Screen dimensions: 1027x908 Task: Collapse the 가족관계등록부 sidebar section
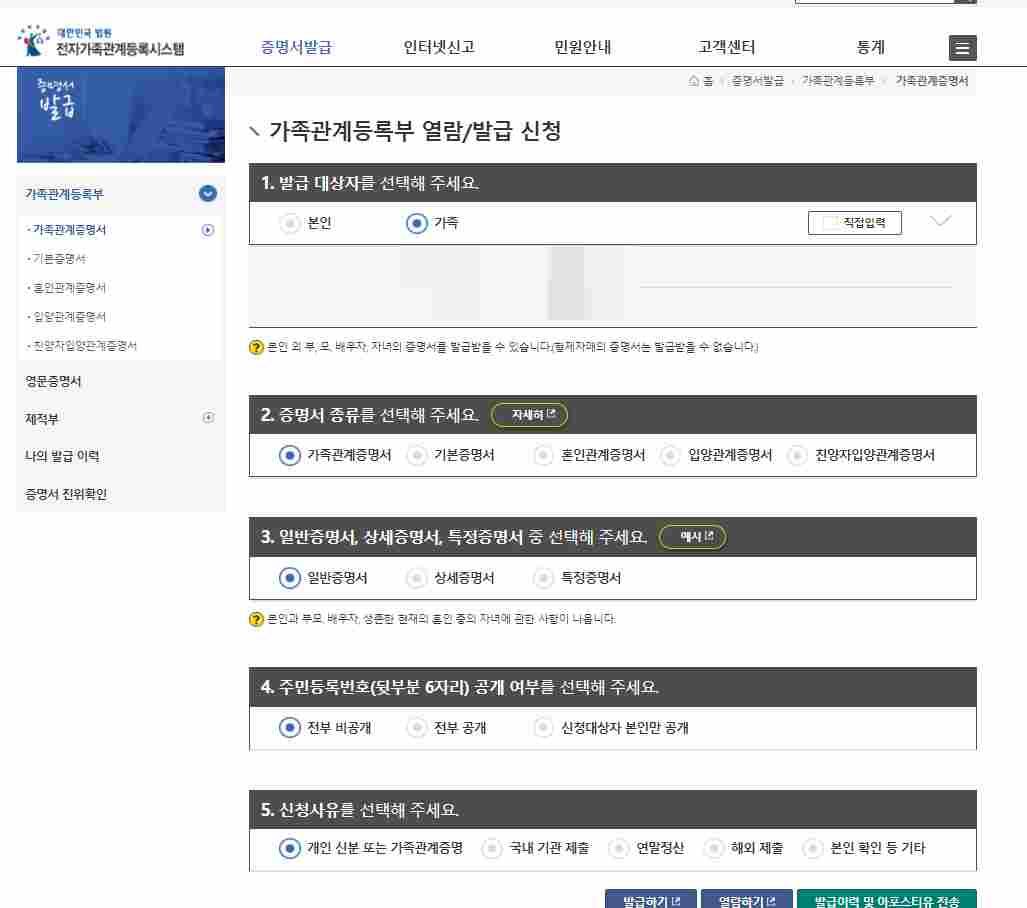tap(208, 194)
